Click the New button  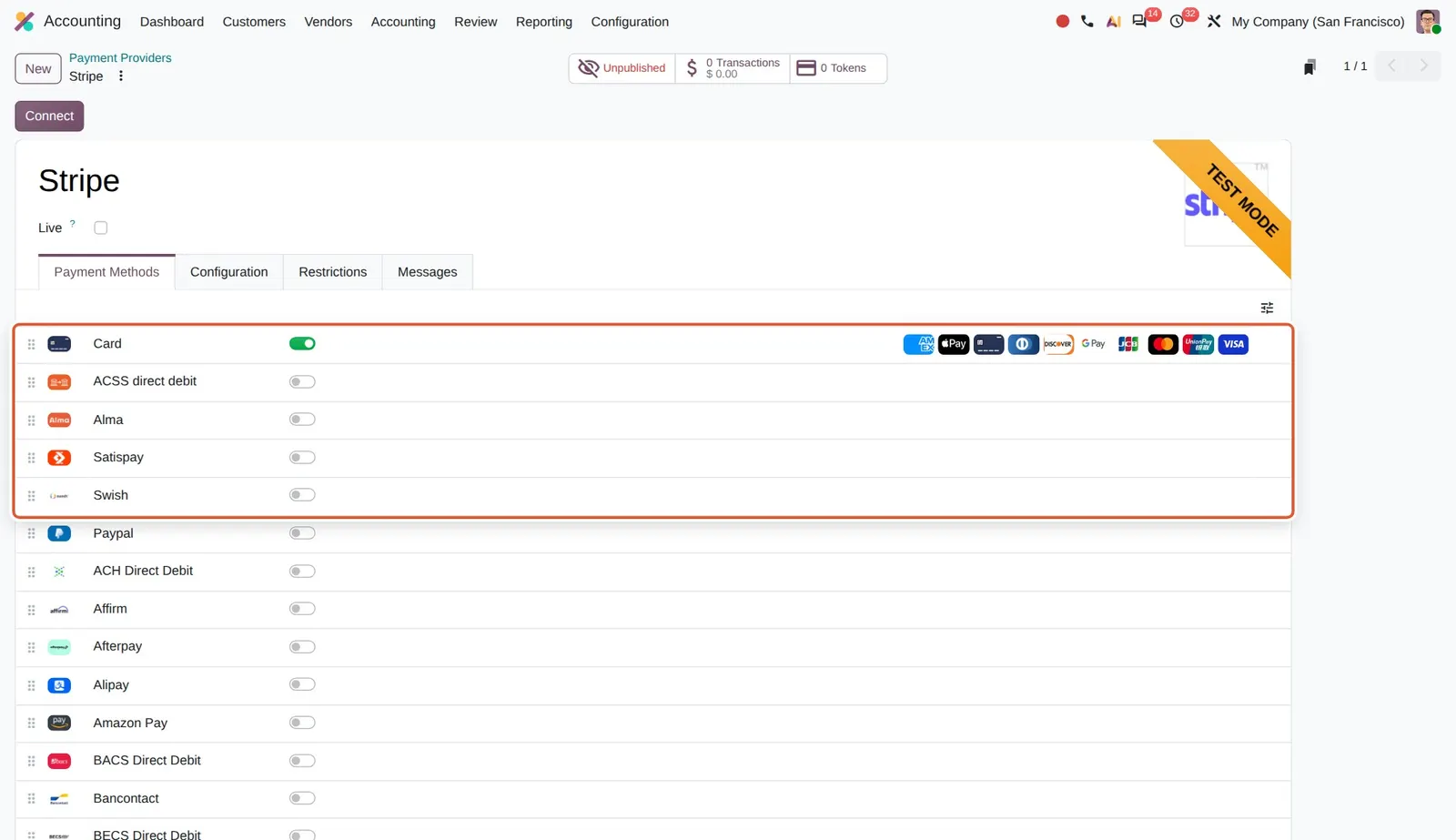[38, 68]
